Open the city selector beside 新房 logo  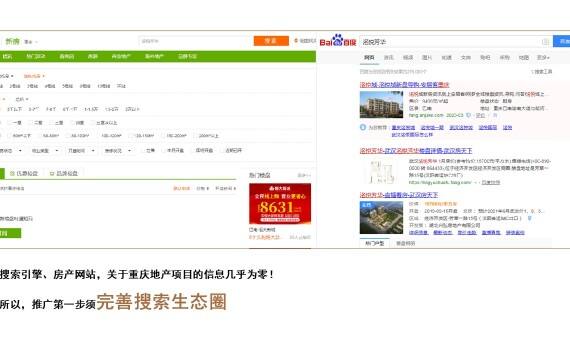pos(31,42)
